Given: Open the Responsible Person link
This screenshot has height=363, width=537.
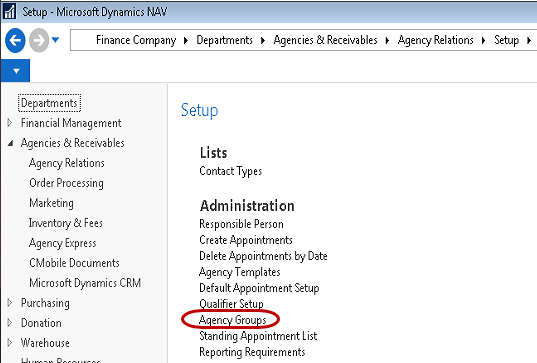Looking at the screenshot, I should 241,224.
